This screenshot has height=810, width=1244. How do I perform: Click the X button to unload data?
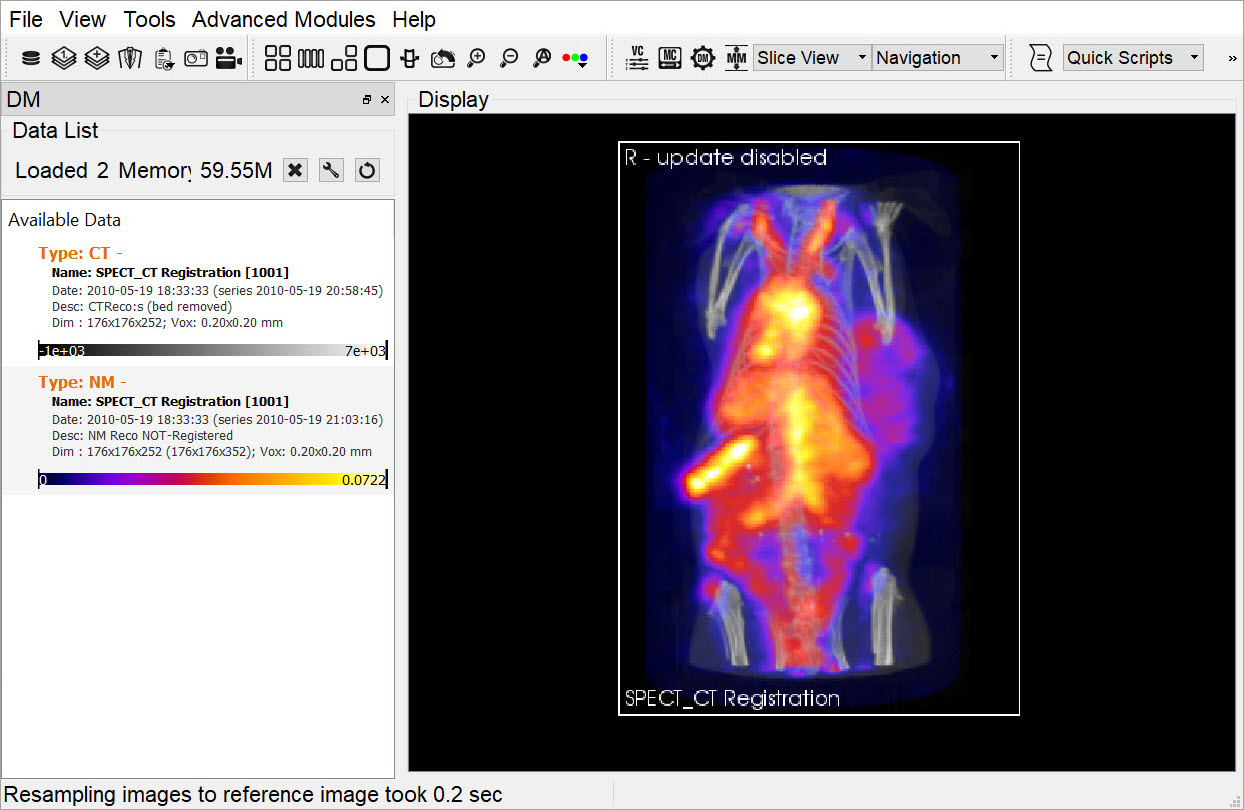(295, 170)
